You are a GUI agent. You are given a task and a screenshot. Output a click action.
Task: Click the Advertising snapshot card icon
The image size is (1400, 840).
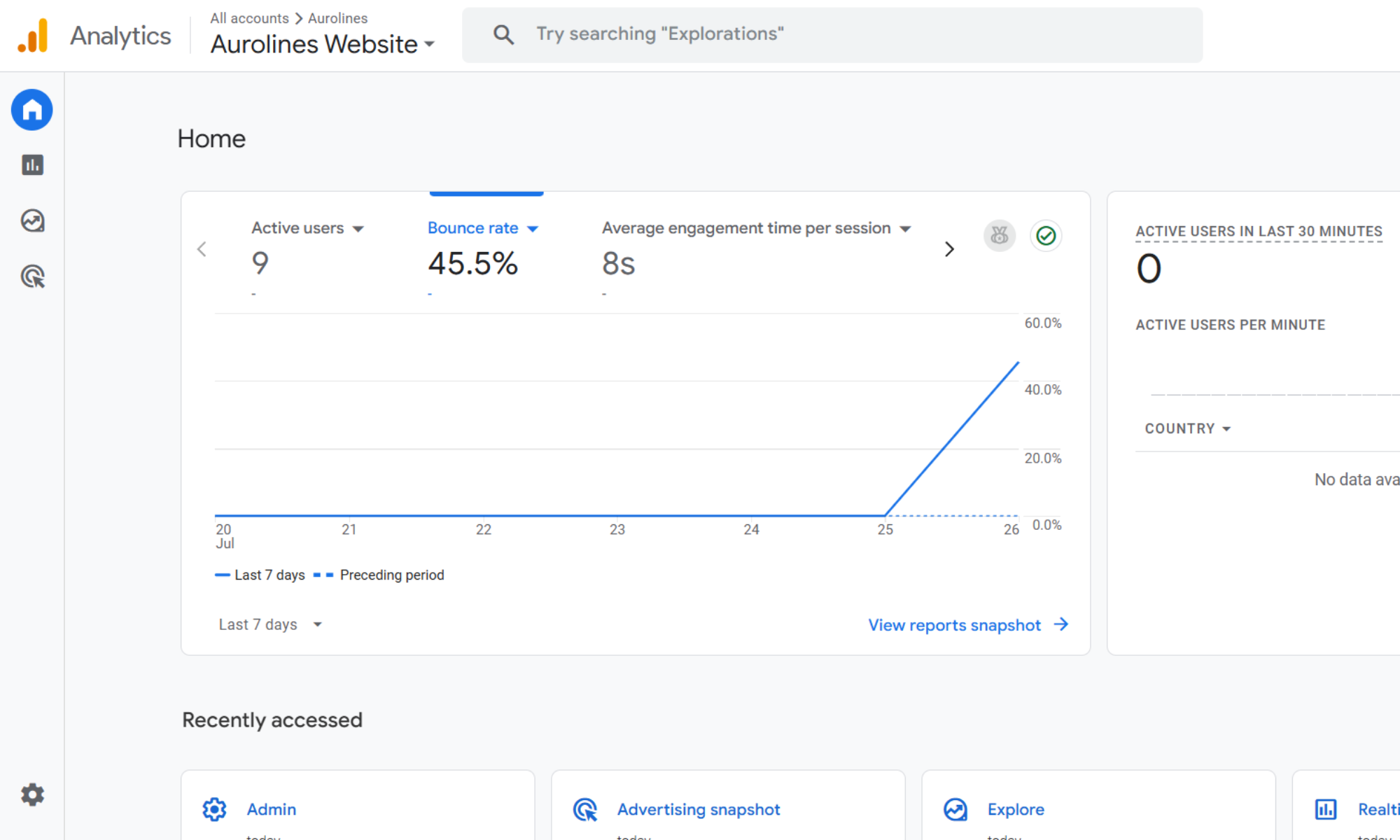coord(585,809)
